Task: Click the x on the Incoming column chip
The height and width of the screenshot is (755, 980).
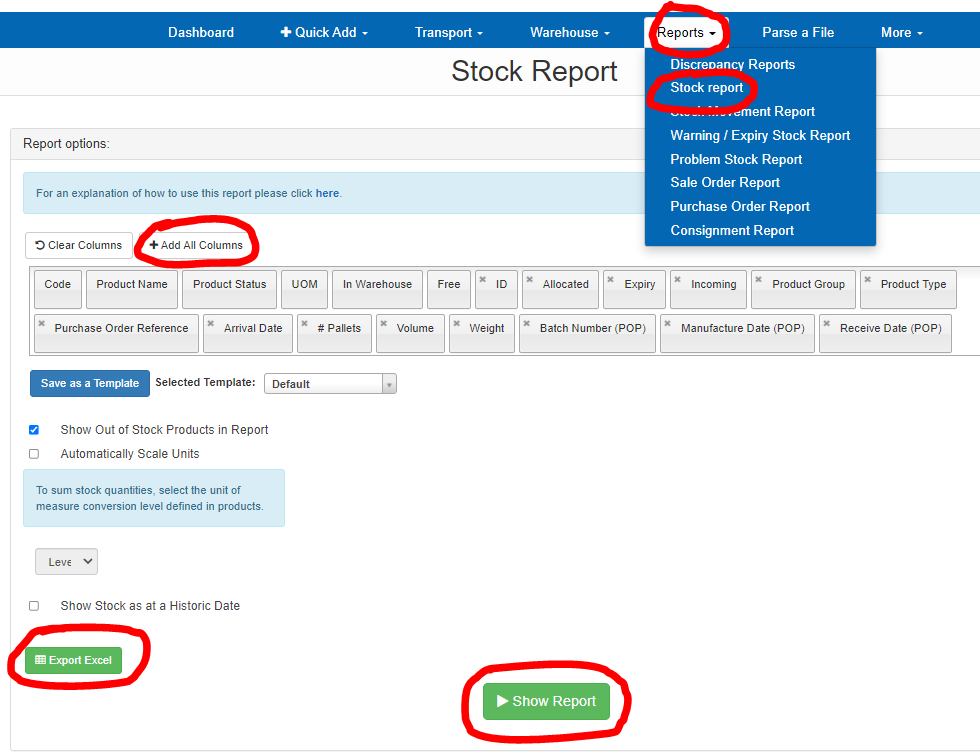Action: click(676, 279)
